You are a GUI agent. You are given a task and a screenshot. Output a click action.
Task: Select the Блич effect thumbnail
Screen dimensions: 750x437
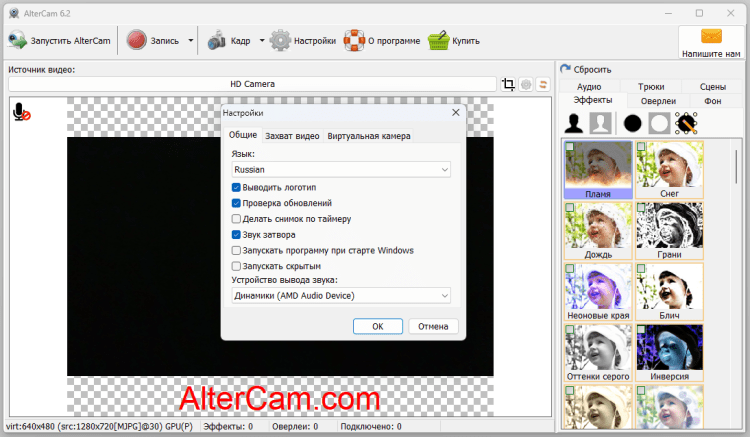669,291
